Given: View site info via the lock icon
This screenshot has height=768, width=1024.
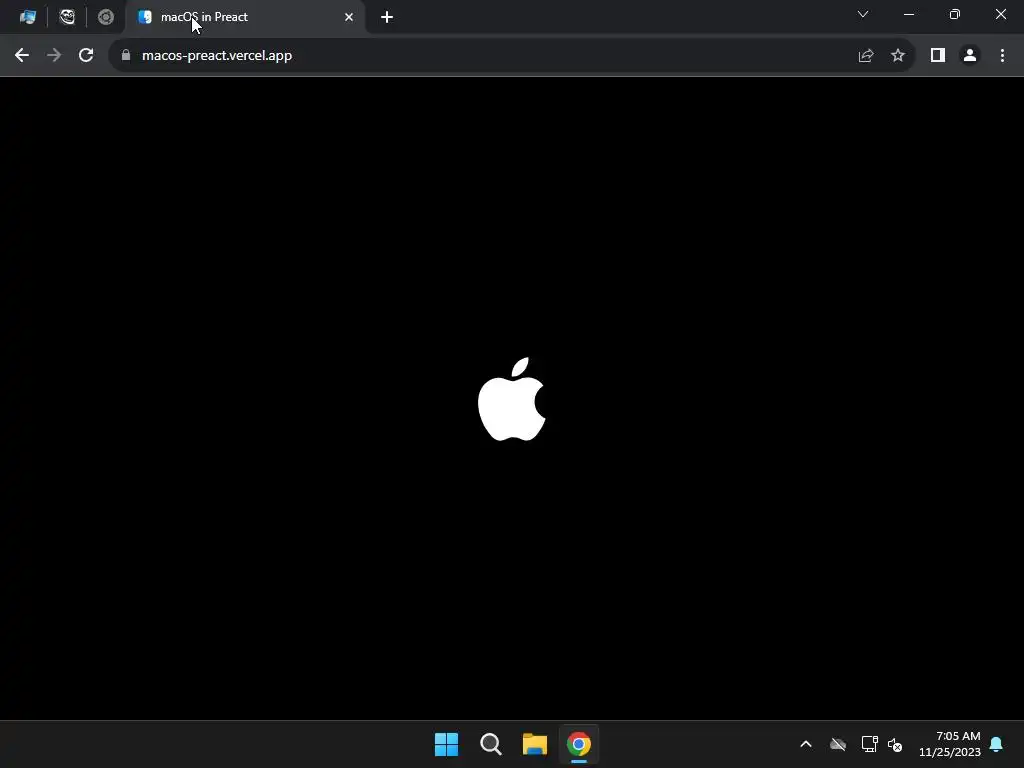Looking at the screenshot, I should click(126, 56).
